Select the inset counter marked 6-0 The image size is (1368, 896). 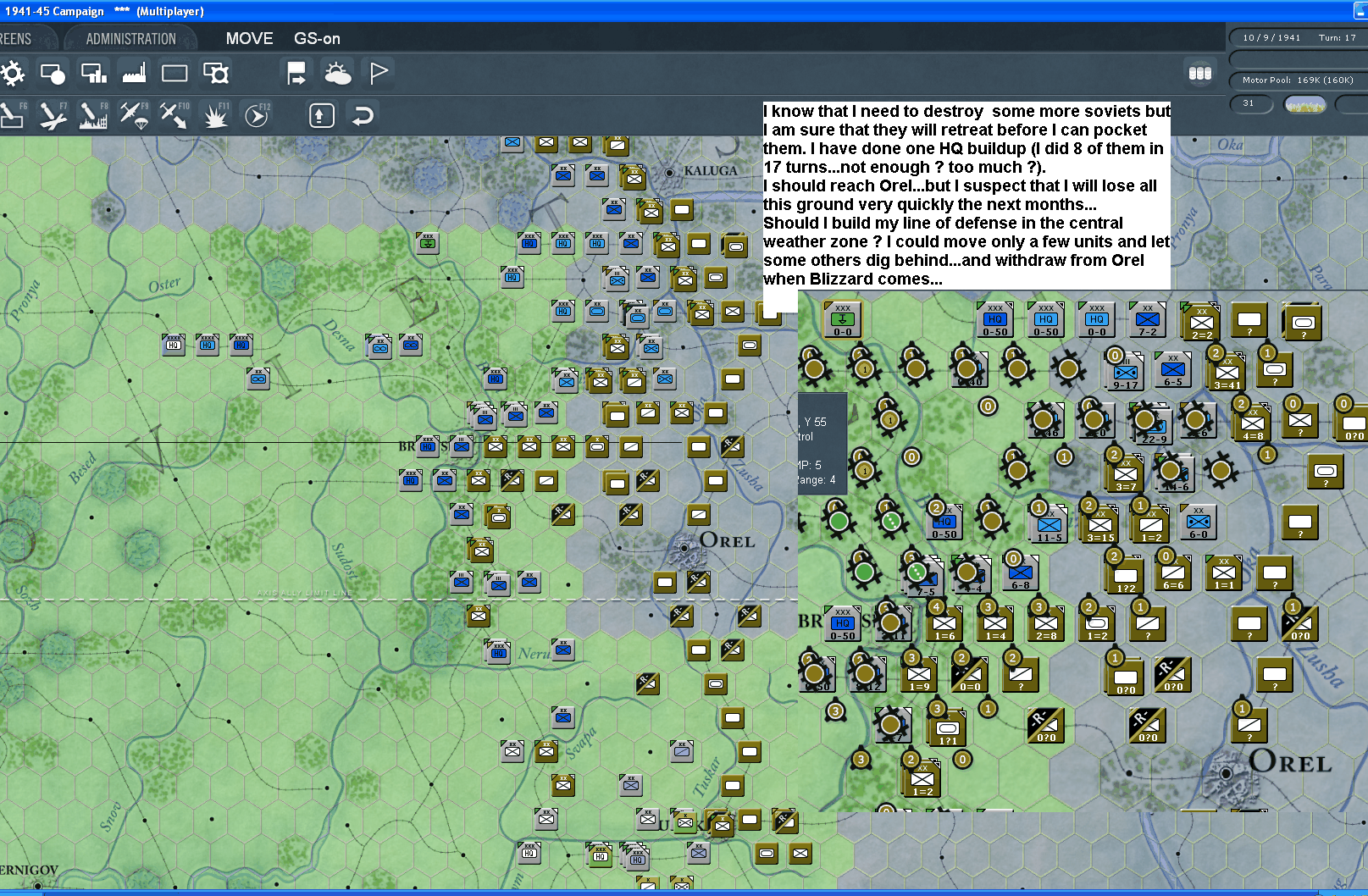1198,523
